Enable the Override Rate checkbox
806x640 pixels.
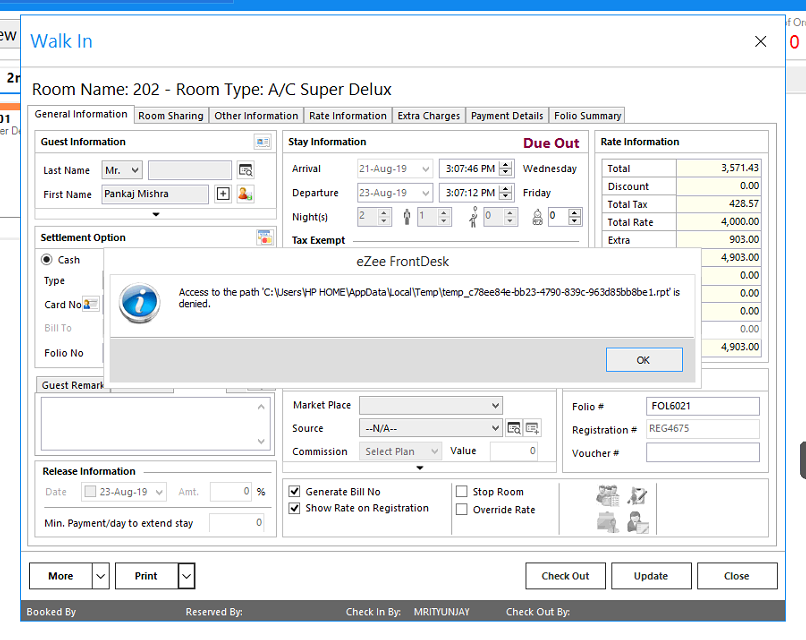462,509
